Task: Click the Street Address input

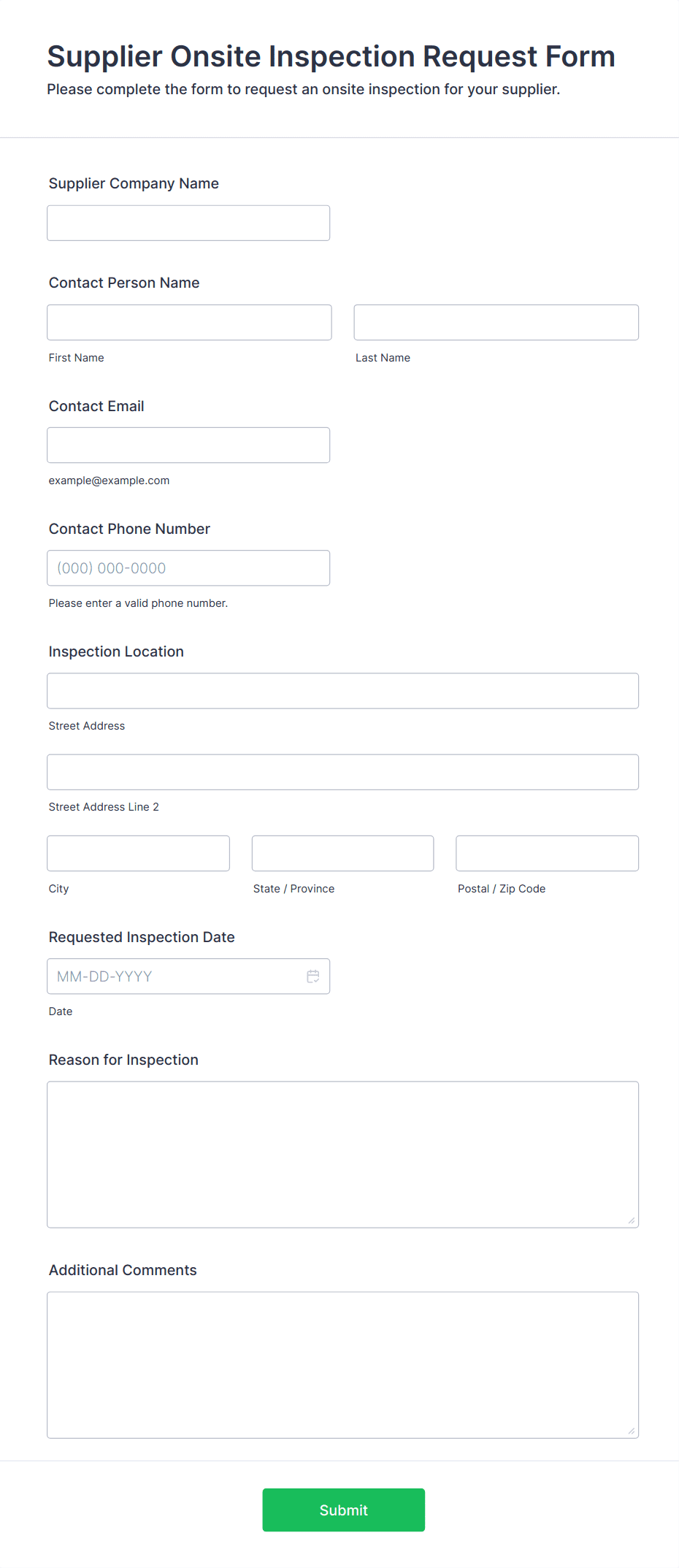Action: 343,691
